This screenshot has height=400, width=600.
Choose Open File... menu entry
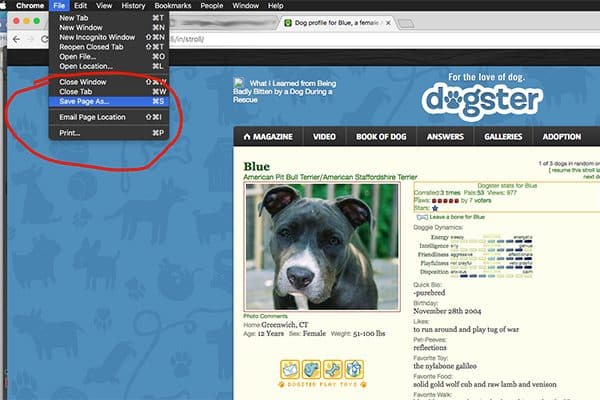pyautogui.click(x=109, y=57)
